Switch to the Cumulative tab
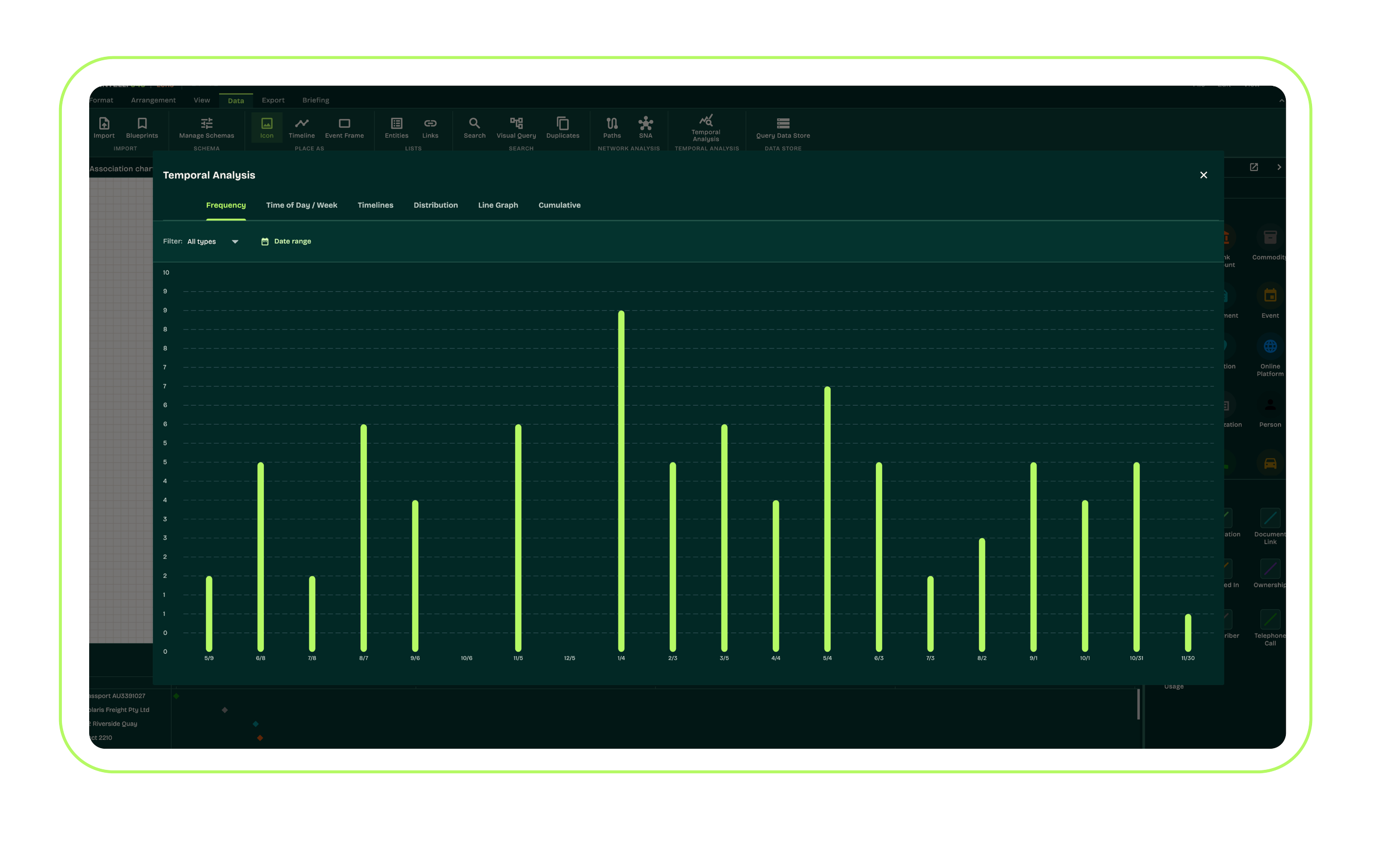Image resolution: width=1394 pixels, height=868 pixels. 559,206
